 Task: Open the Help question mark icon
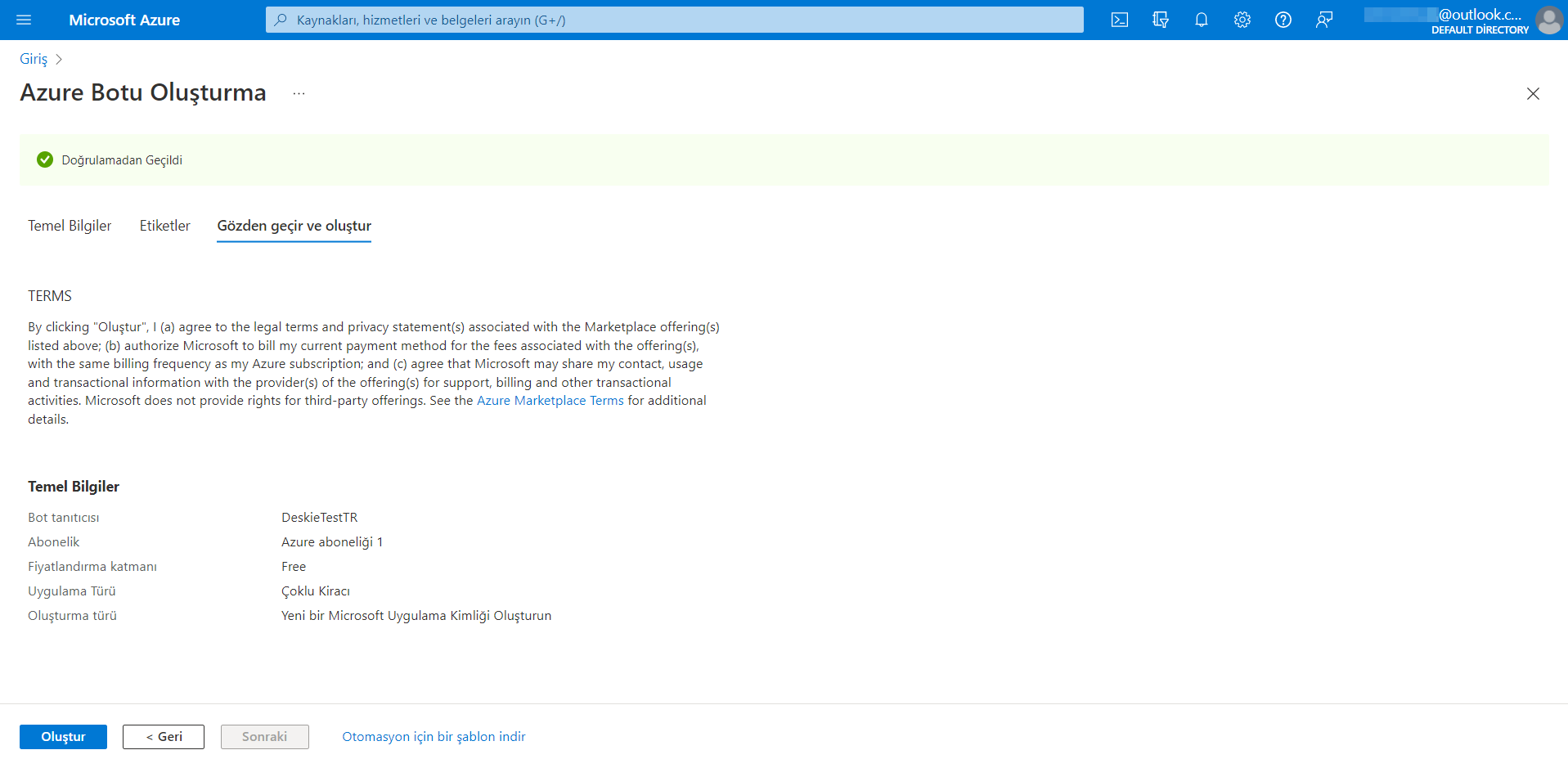pyautogui.click(x=1283, y=20)
